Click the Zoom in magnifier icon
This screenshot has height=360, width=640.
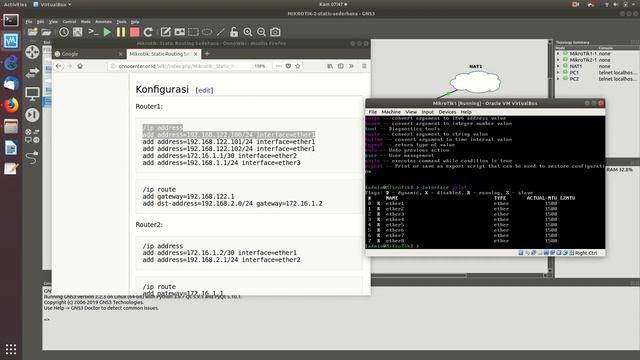[248, 32]
